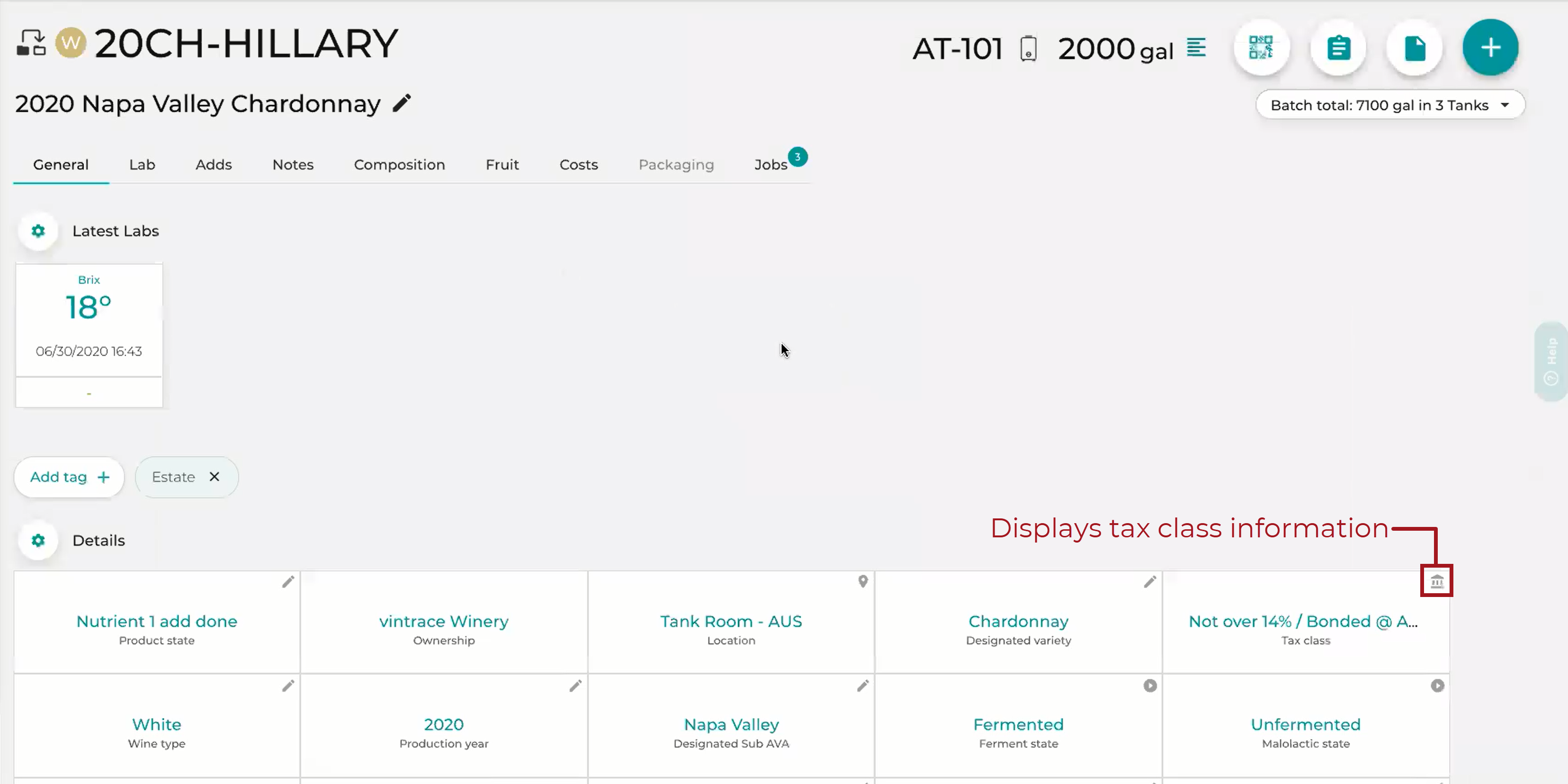Screen dimensions: 1568x784
Task: Click the Chardonnay designated variety value
Action: (1018, 621)
